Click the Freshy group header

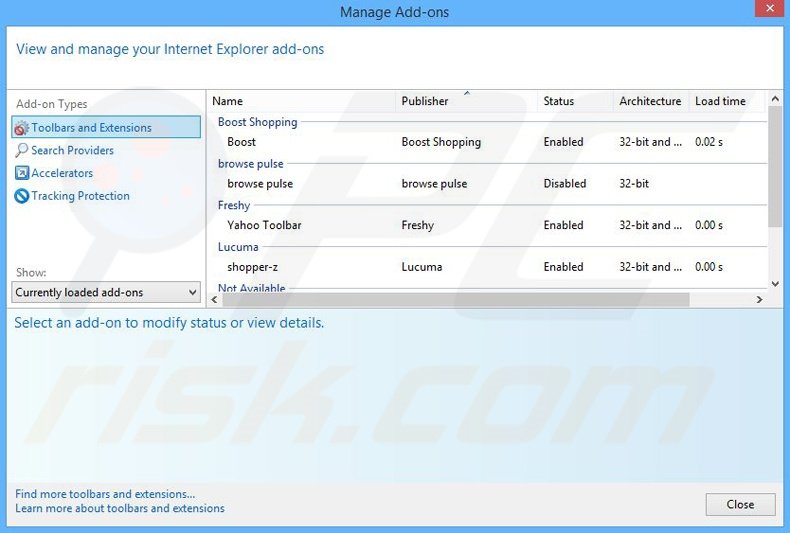coord(234,205)
